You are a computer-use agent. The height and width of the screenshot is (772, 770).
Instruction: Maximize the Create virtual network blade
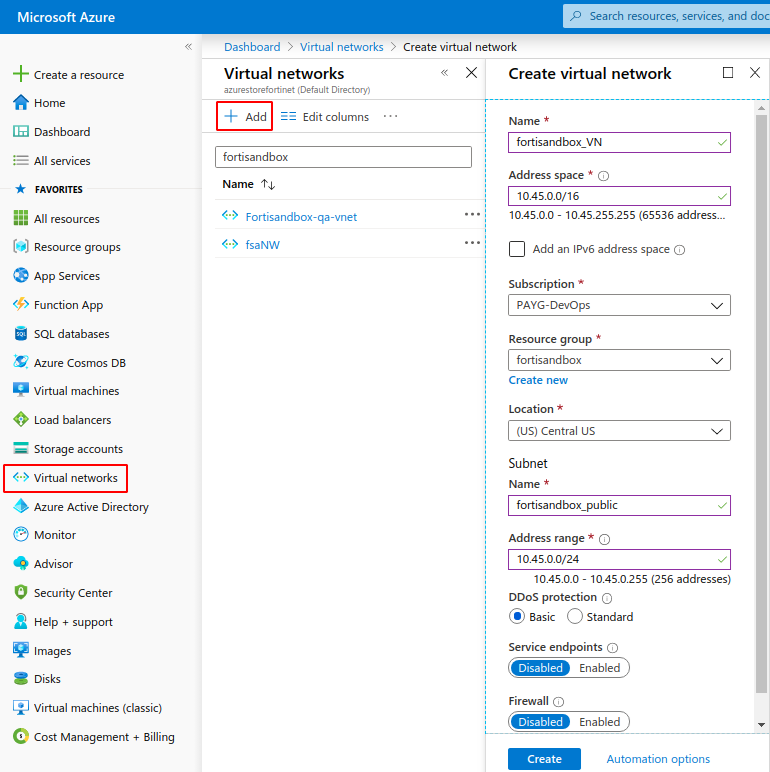pos(728,73)
